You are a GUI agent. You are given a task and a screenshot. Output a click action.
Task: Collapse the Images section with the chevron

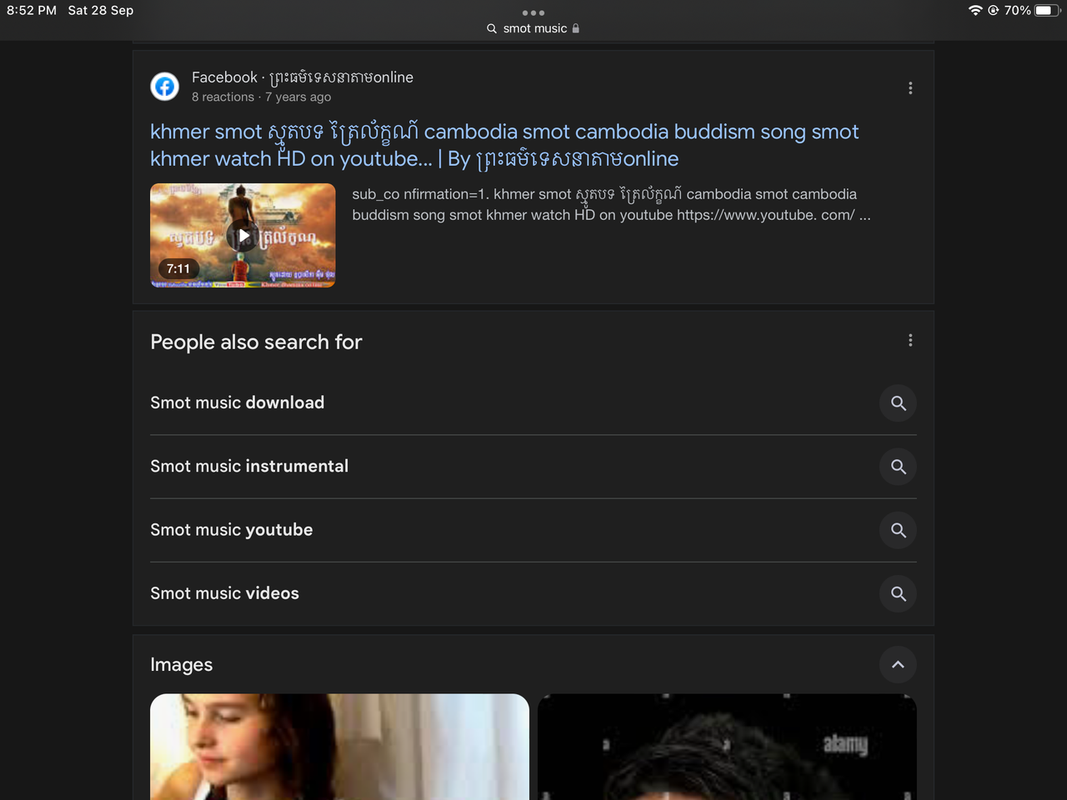[898, 665]
